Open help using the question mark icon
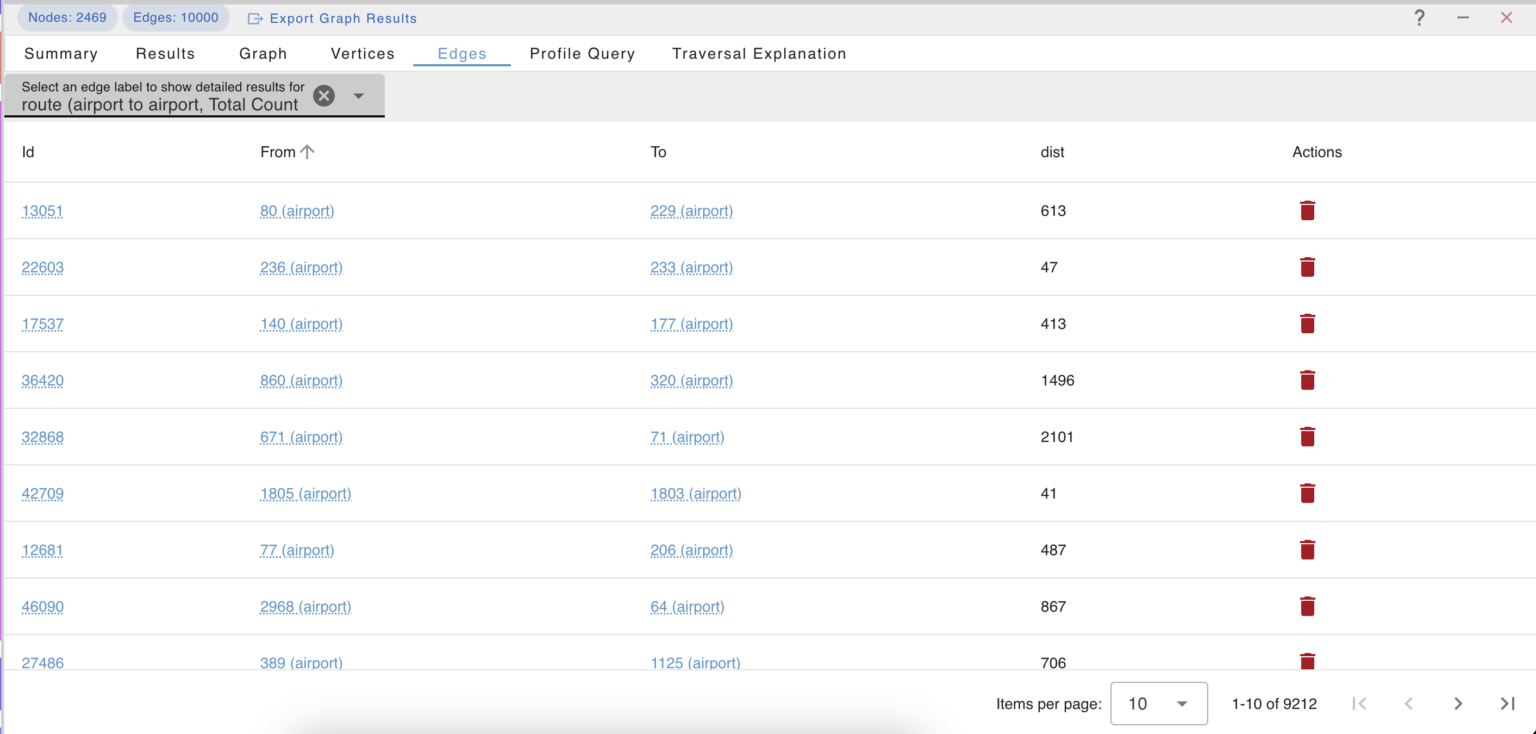Viewport: 1536px width, 734px height. (1419, 17)
